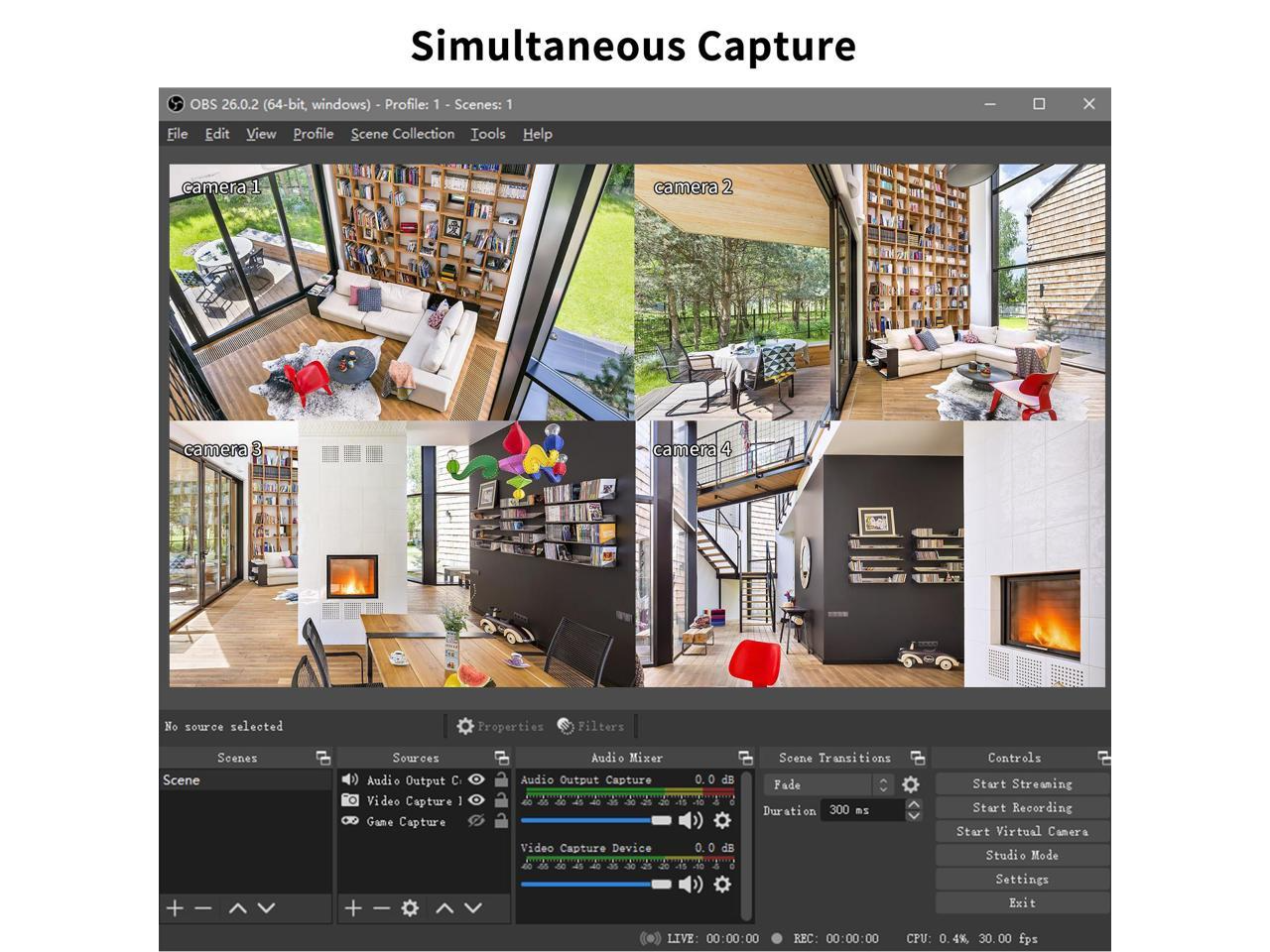Decrease the transition Duration with down arrow

pos(914,816)
